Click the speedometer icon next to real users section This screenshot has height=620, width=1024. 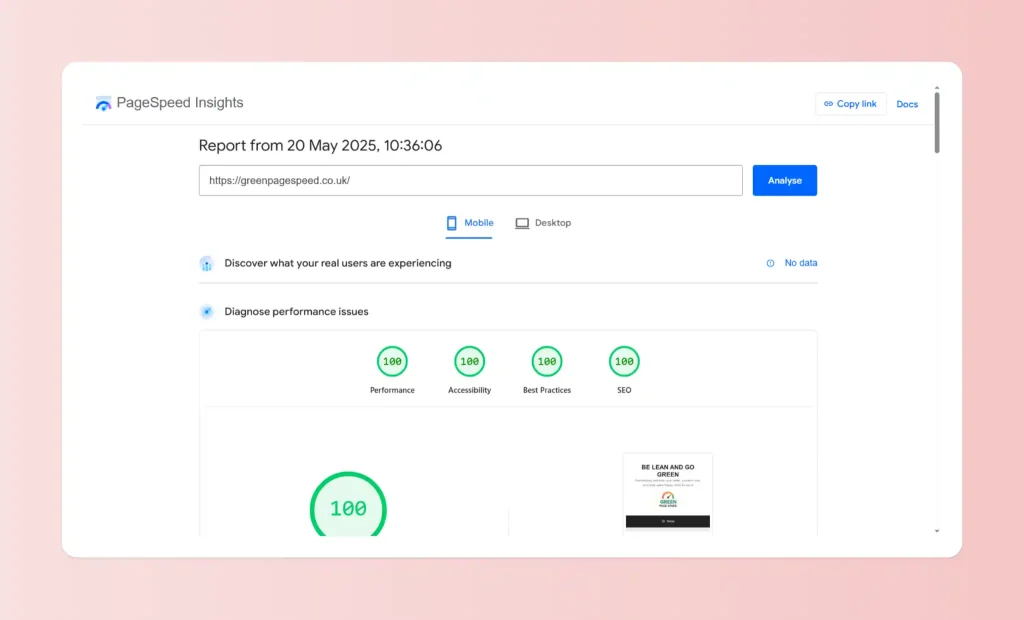(x=207, y=263)
